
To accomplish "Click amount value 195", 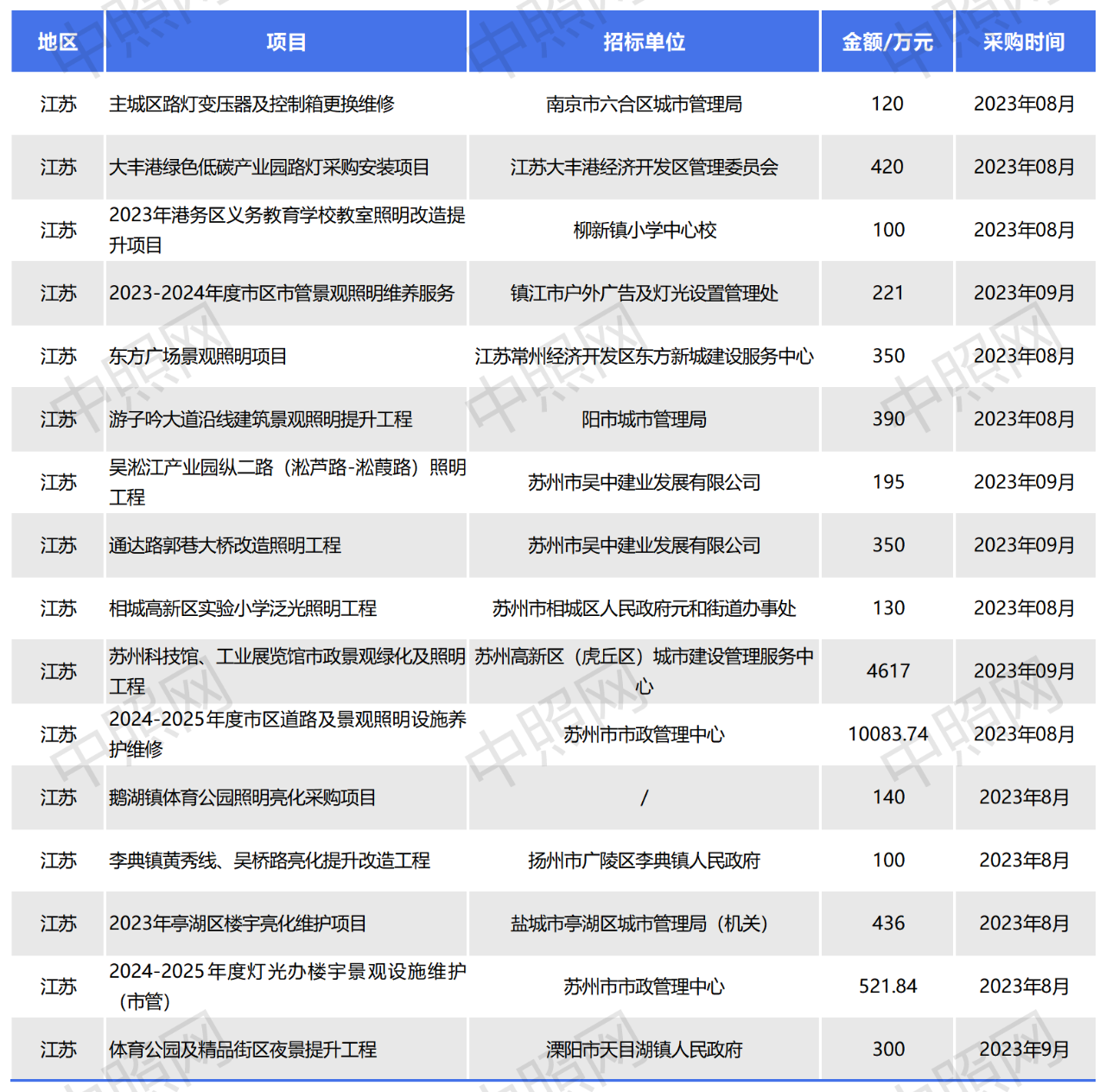I will (x=888, y=482).
